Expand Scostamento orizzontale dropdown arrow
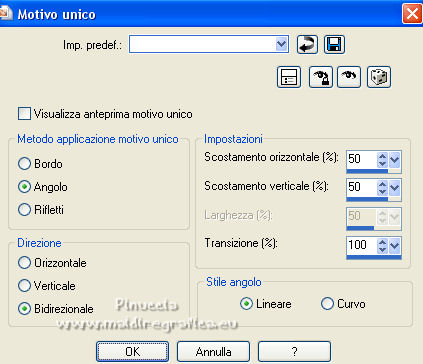Viewport: 423px width, 364px height. coord(395,160)
